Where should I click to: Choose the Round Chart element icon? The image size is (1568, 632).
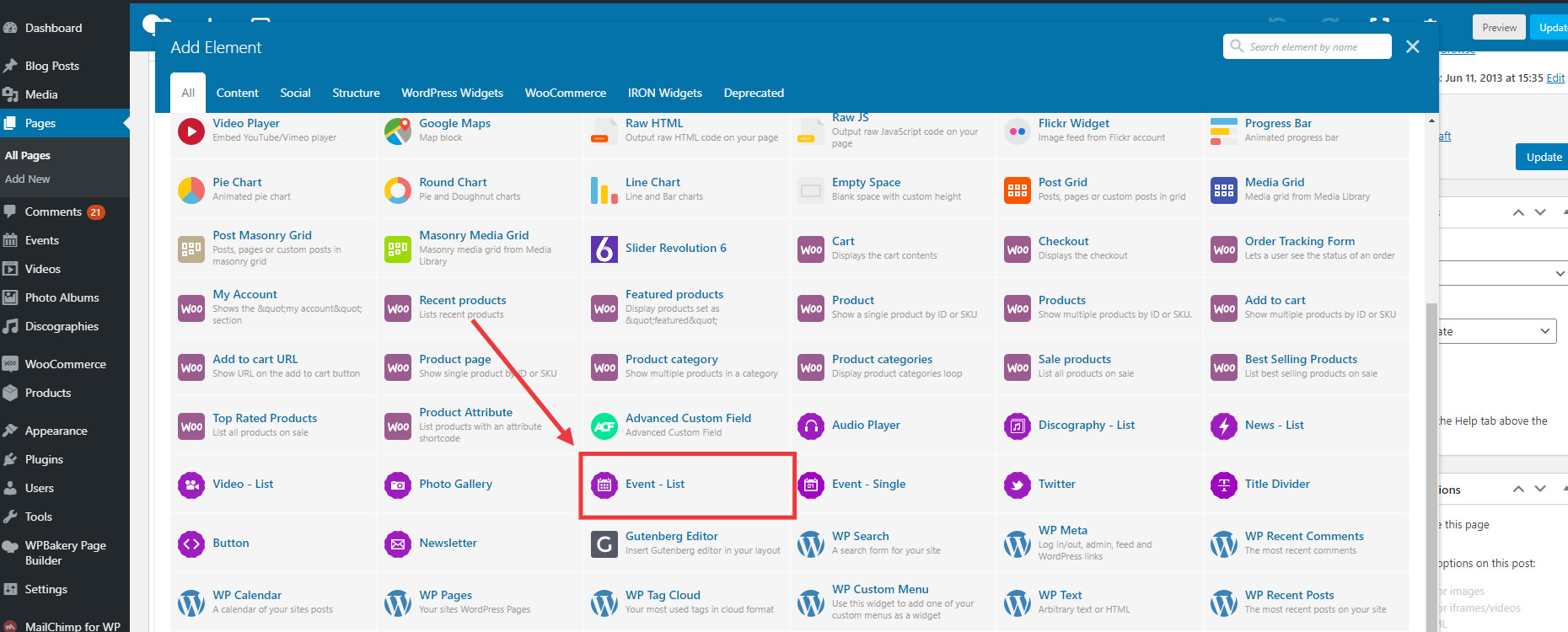click(398, 190)
